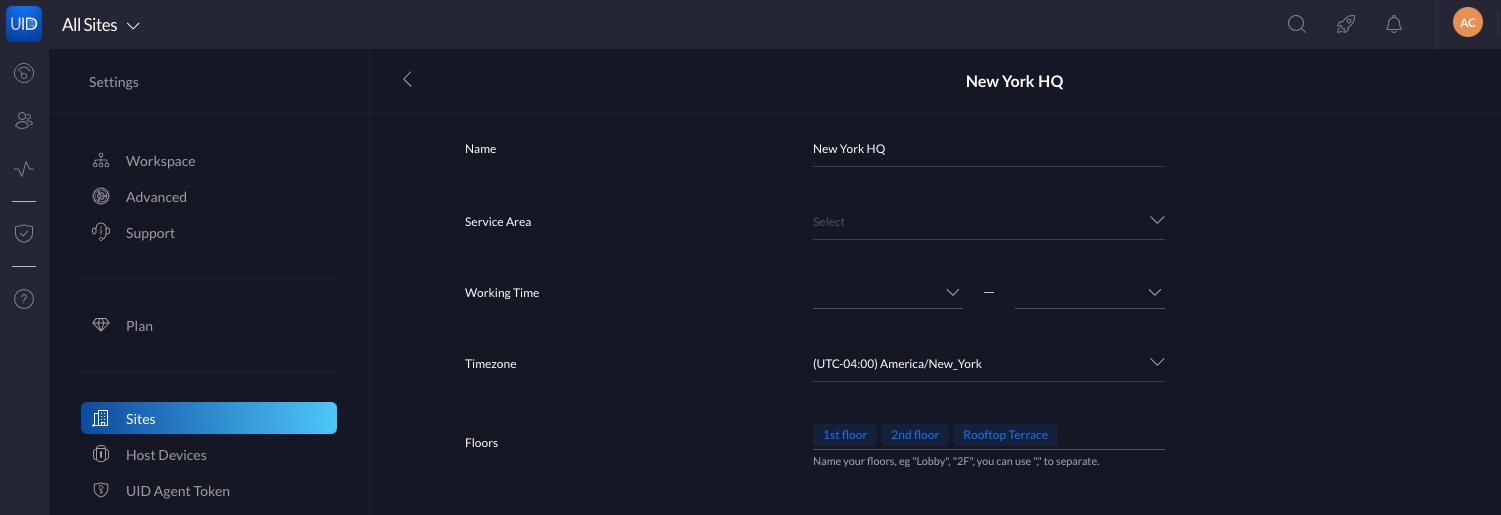Open the search magnifier icon
Image resolution: width=1501 pixels, height=515 pixels.
pos(1297,24)
